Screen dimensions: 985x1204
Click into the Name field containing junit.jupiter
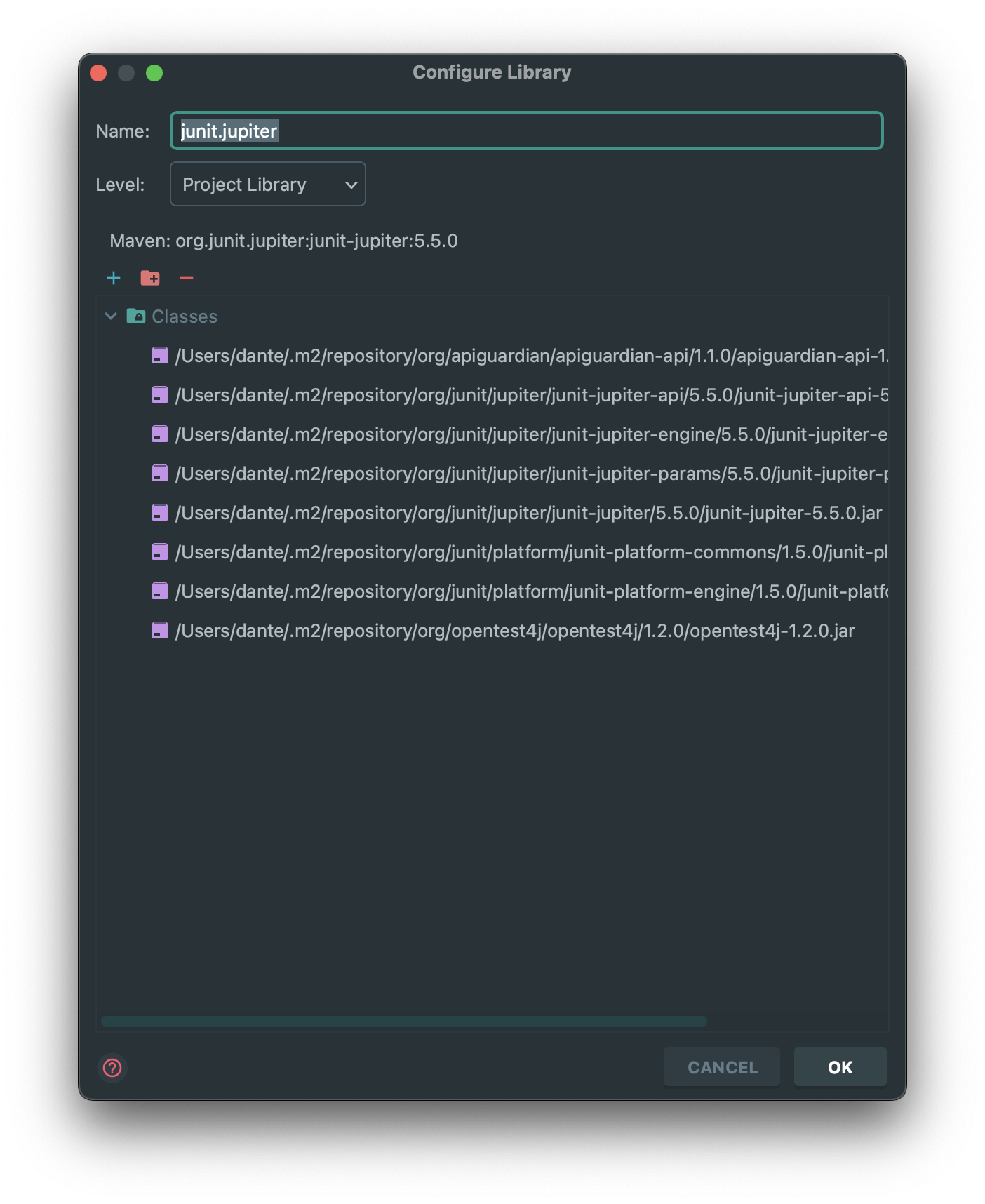[527, 131]
